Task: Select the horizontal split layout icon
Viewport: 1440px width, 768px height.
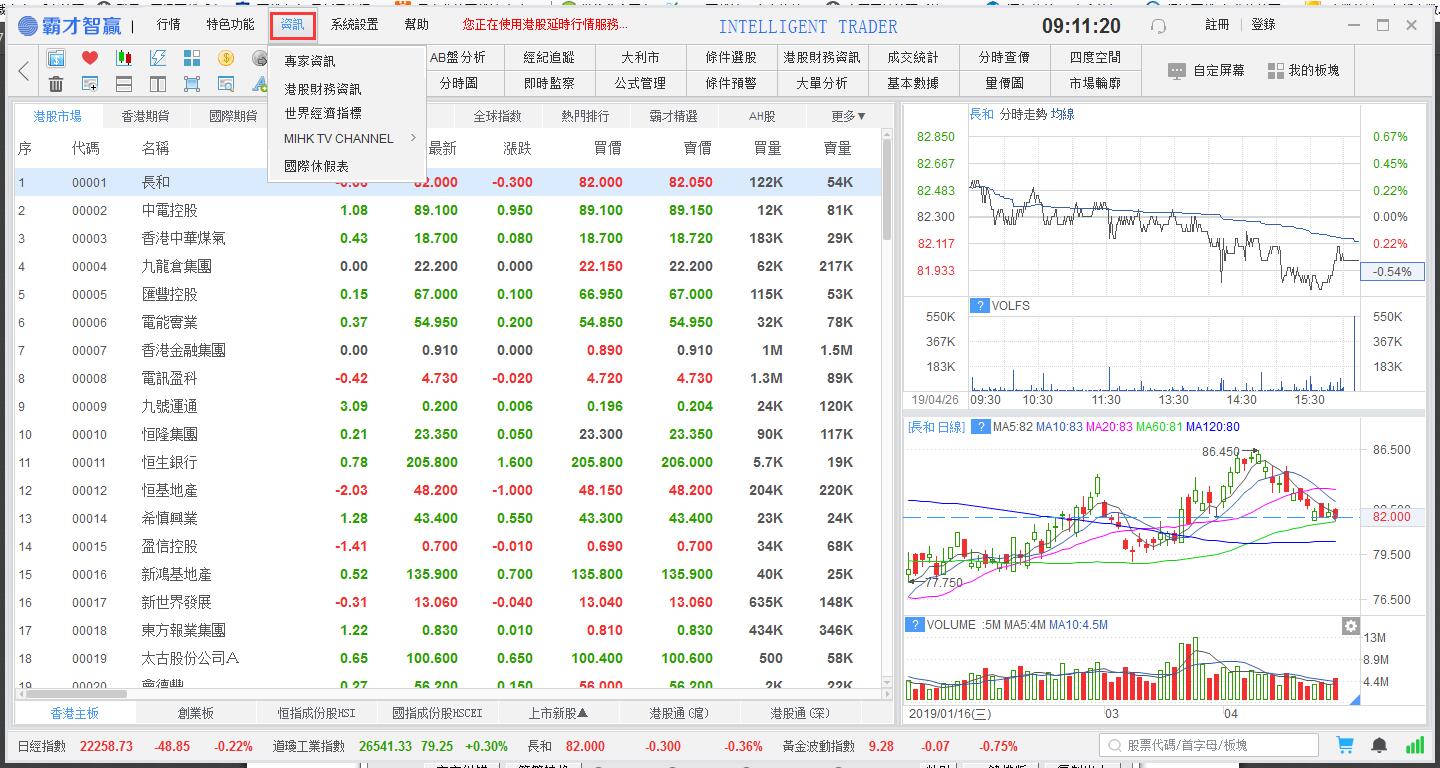Action: (x=124, y=84)
